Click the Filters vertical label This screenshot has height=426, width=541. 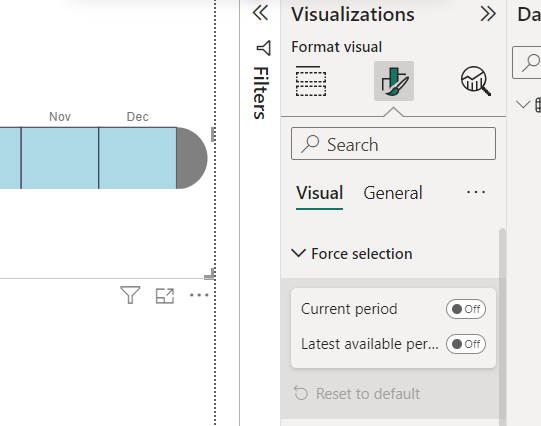tap(261, 93)
